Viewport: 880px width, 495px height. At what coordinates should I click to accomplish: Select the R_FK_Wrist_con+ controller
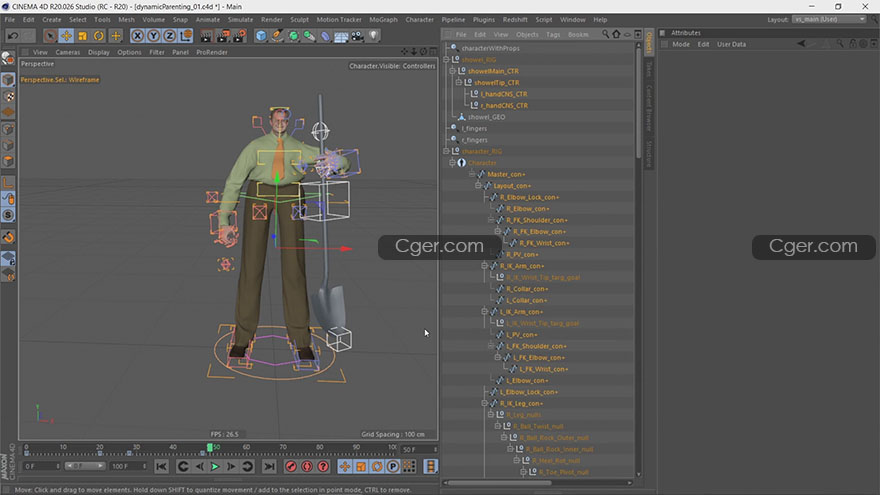pos(544,243)
